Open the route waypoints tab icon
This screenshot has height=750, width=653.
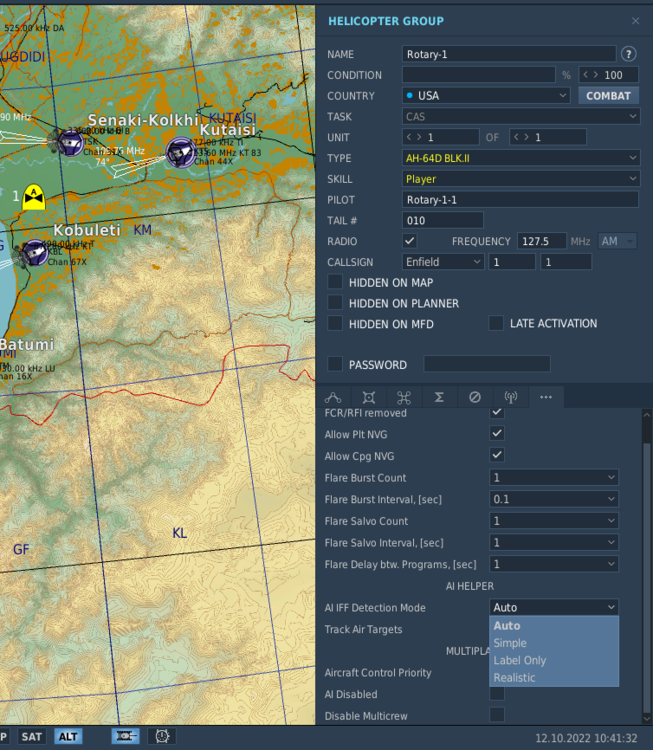click(x=333, y=397)
